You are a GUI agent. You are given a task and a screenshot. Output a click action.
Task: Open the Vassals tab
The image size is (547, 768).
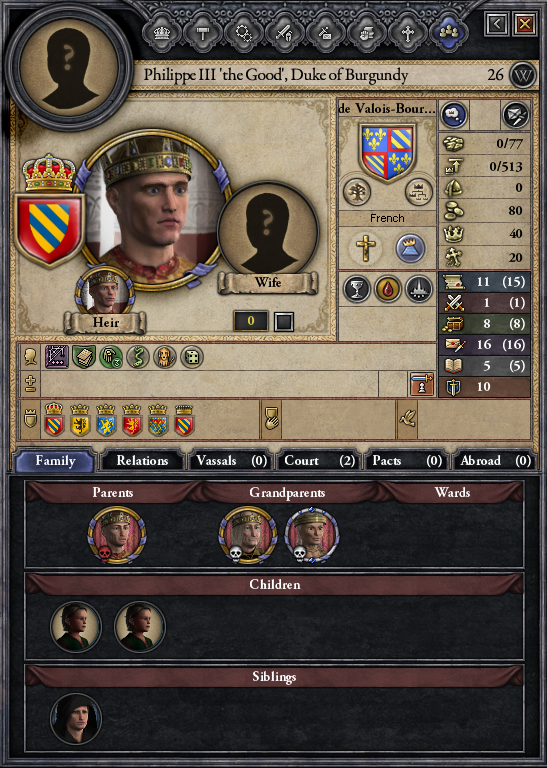tap(231, 461)
